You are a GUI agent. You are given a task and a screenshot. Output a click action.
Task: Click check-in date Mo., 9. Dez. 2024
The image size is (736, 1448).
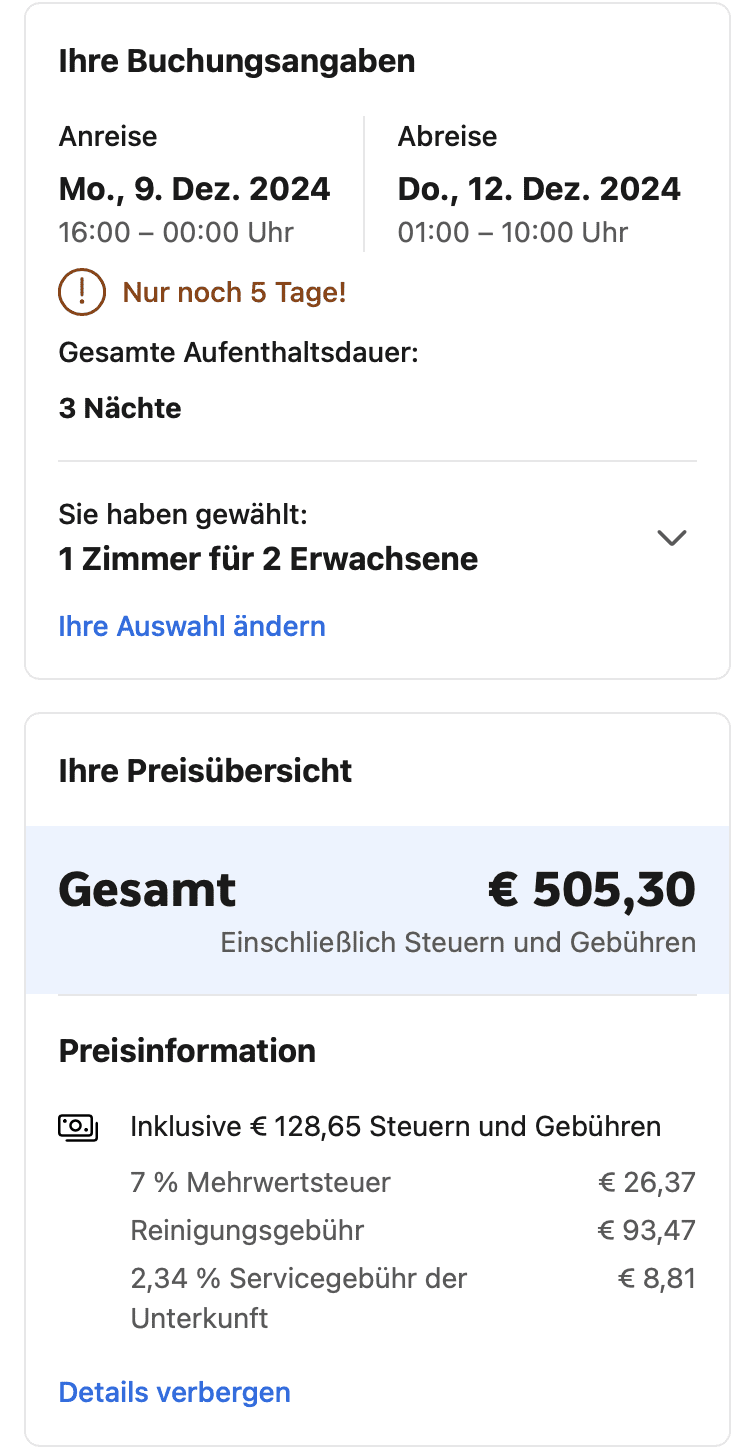194,189
